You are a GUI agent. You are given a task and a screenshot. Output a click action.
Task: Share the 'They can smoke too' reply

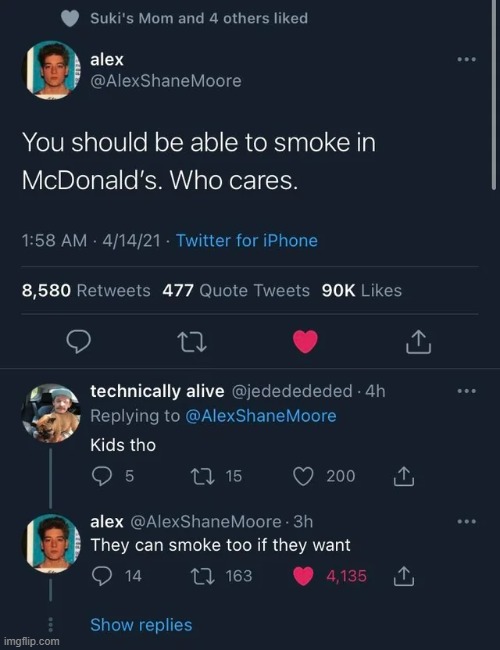[404, 576]
